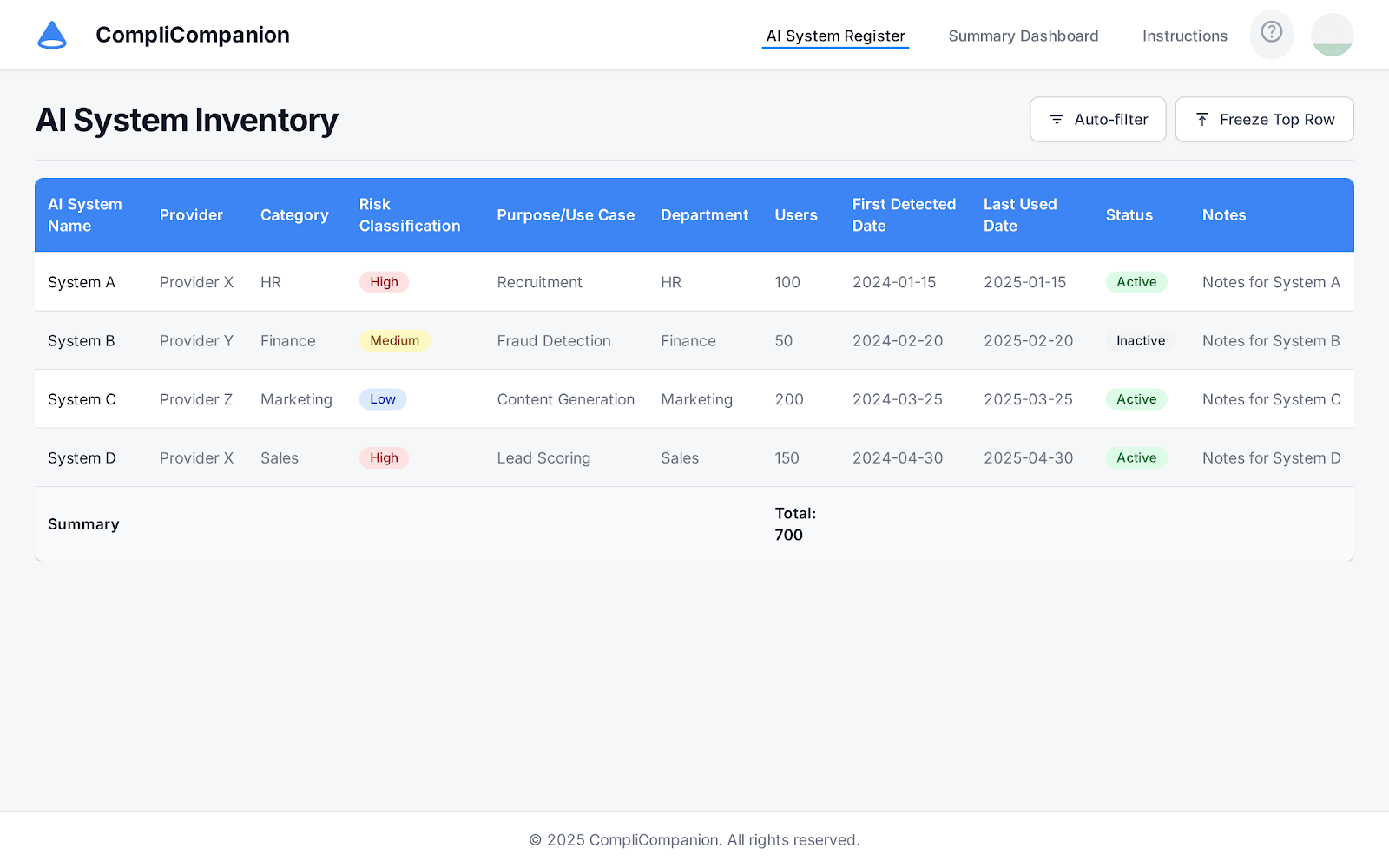Sort by the Risk Classification column header
The width and height of the screenshot is (1389, 868).
[x=410, y=215]
